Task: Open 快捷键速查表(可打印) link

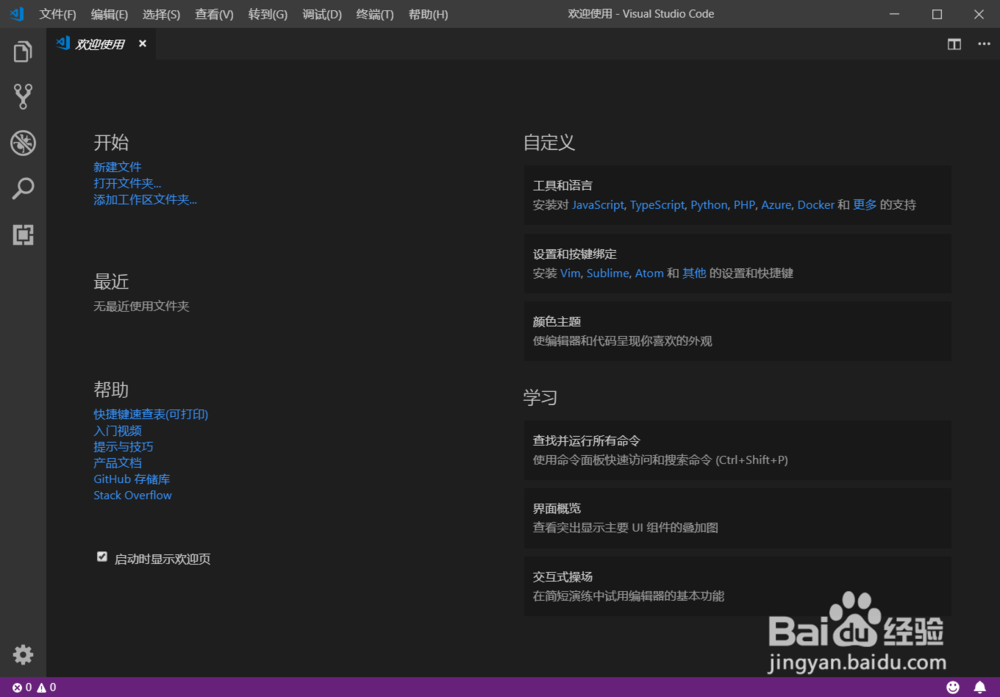Action: 151,414
